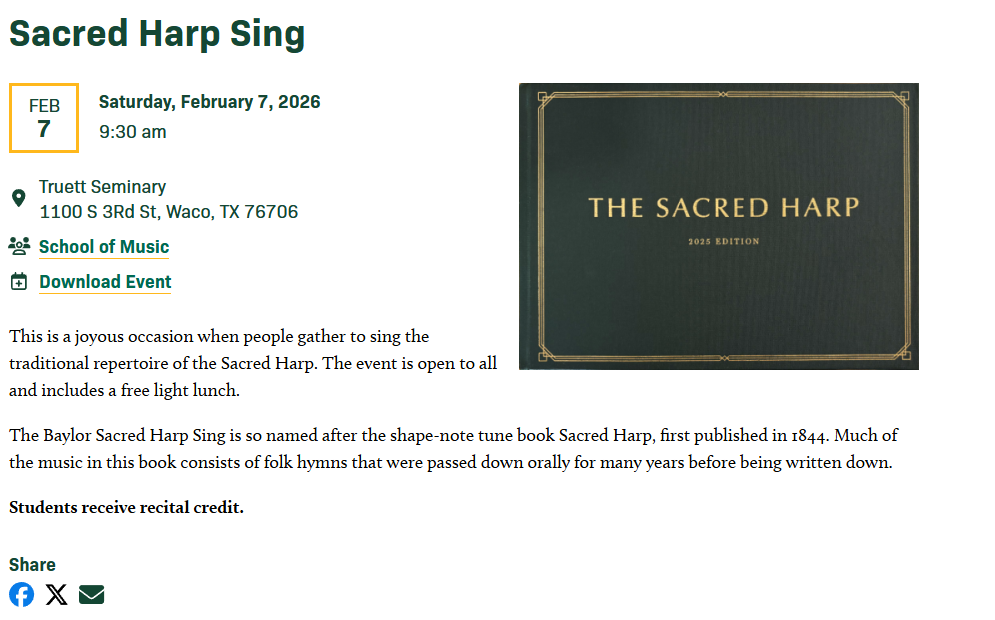
Task: Click the Download Event link
Action: (105, 282)
